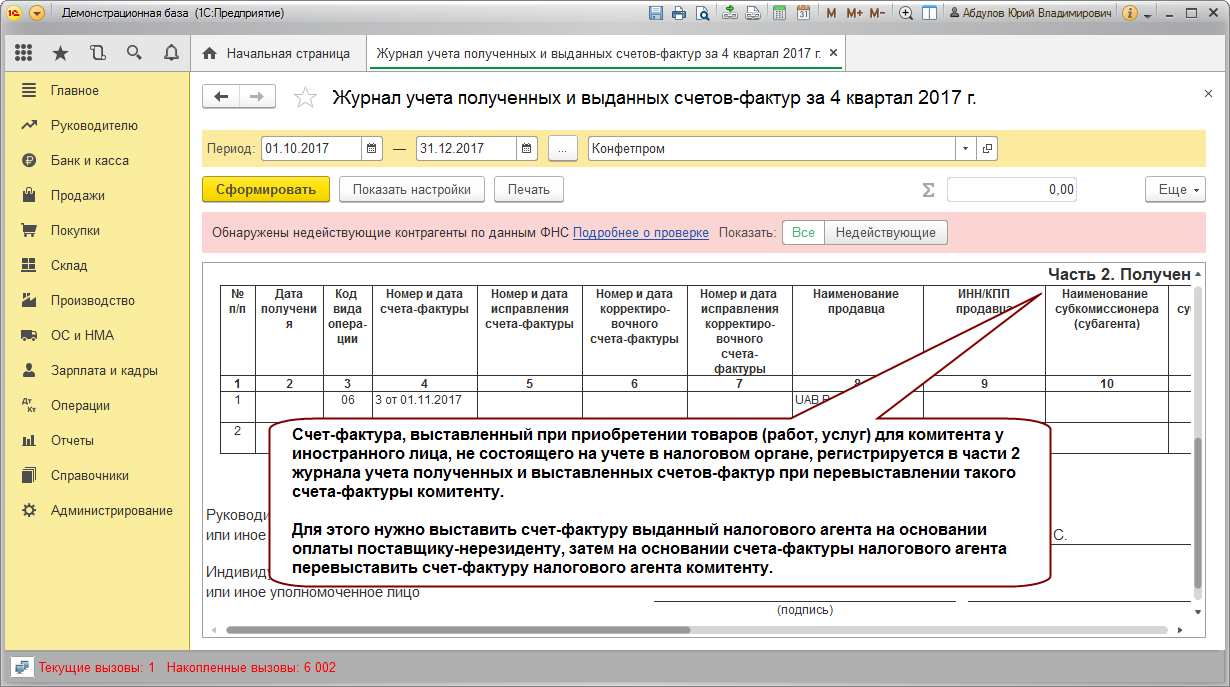Click the period end date field 31.12.2017
This screenshot has width=1230, height=687.
click(x=466, y=148)
